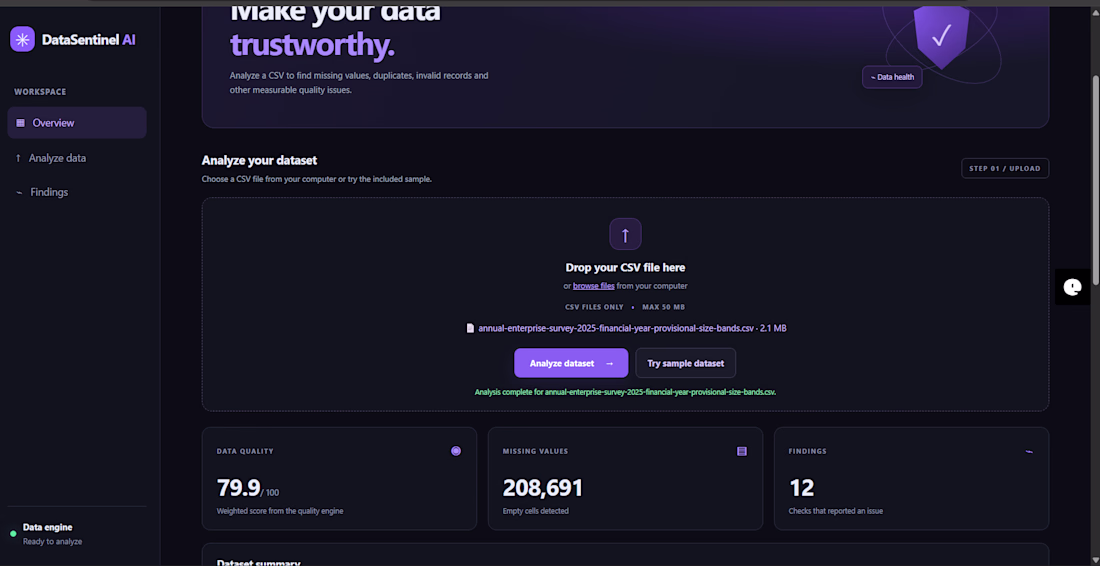Click the DataSentinel AI logo icon
This screenshot has width=1100, height=566.
[x=22, y=39]
